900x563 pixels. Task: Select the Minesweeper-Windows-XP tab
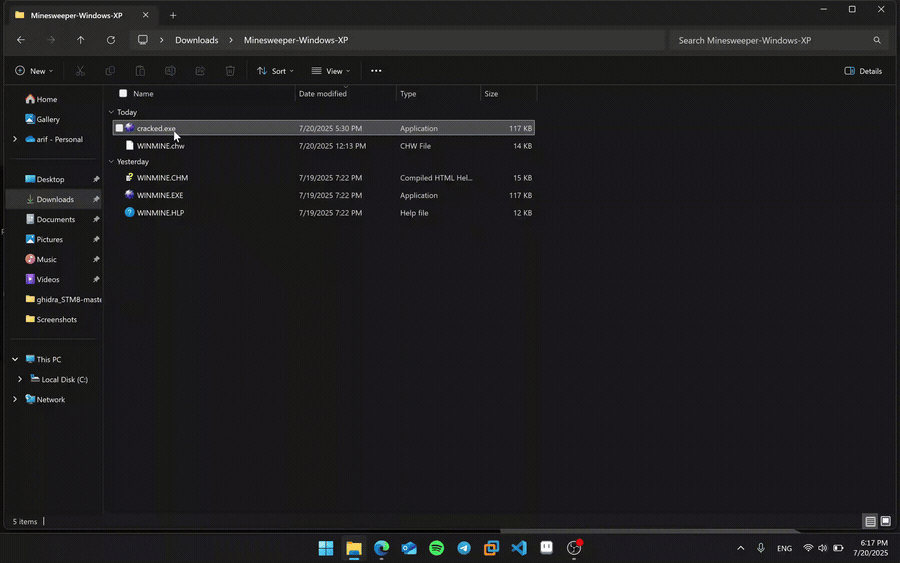pos(81,15)
